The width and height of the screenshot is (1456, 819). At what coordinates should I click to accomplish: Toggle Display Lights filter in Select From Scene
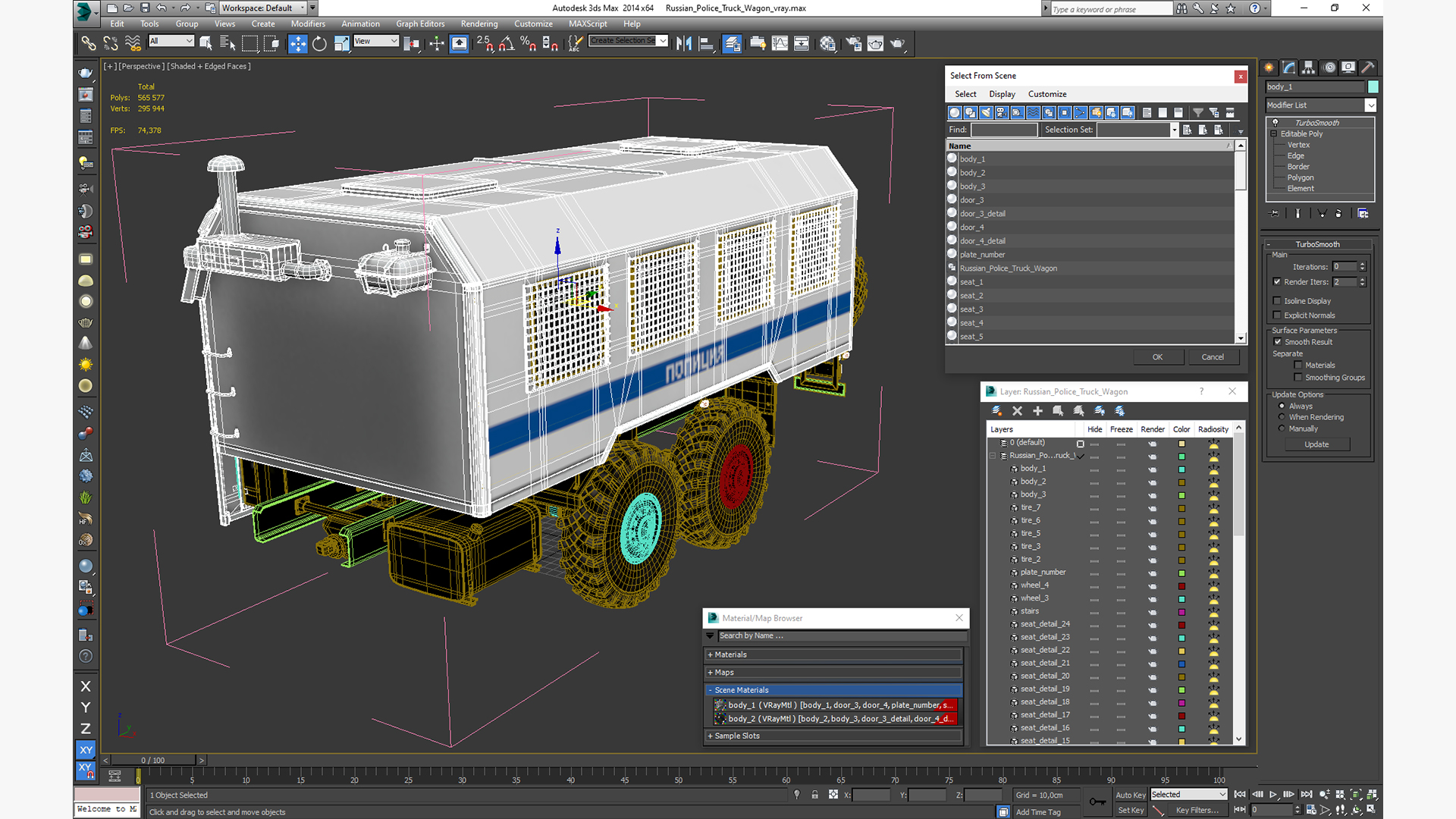[x=986, y=112]
